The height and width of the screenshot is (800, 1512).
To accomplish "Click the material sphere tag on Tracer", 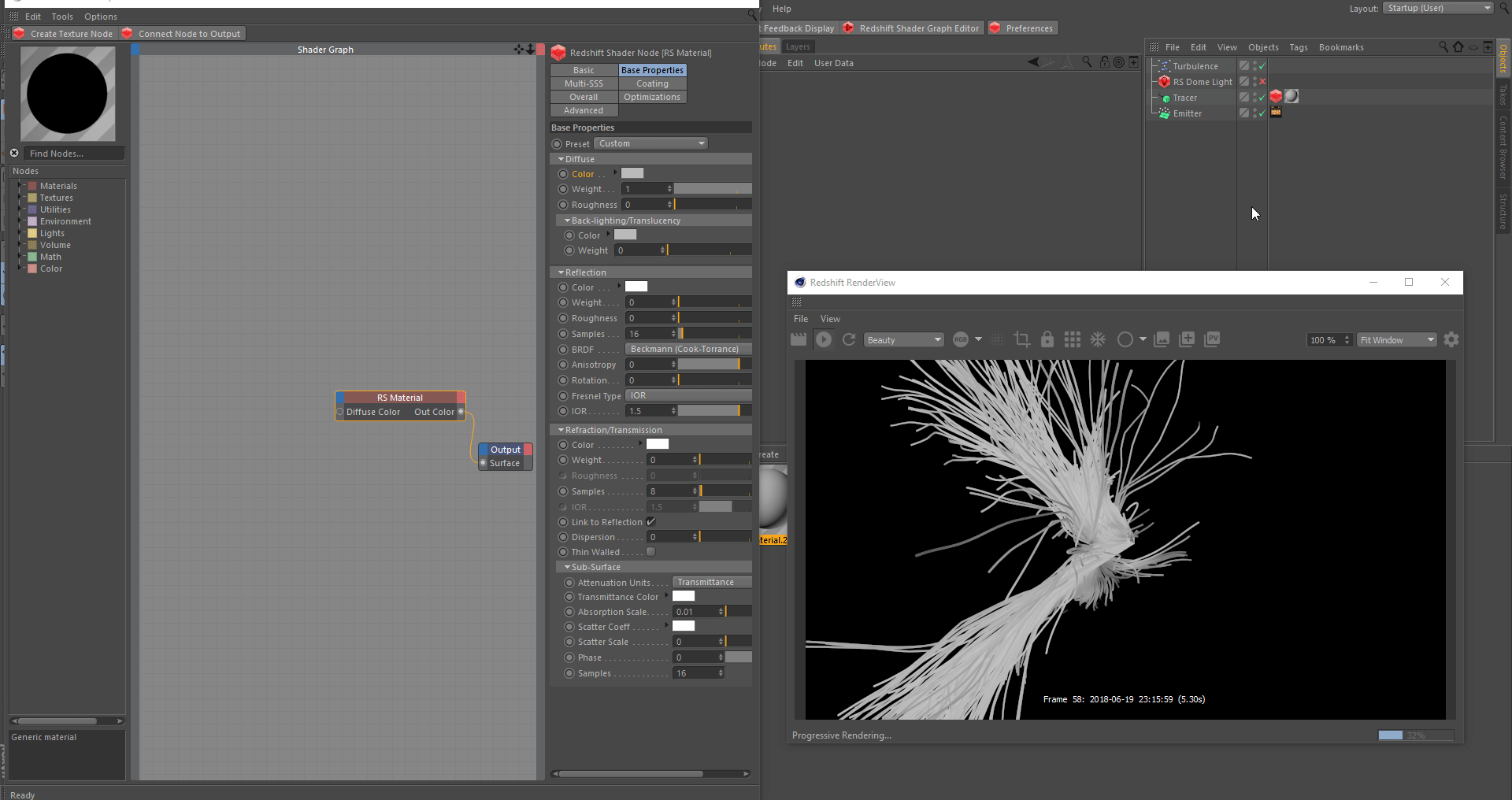I will 1291,97.
